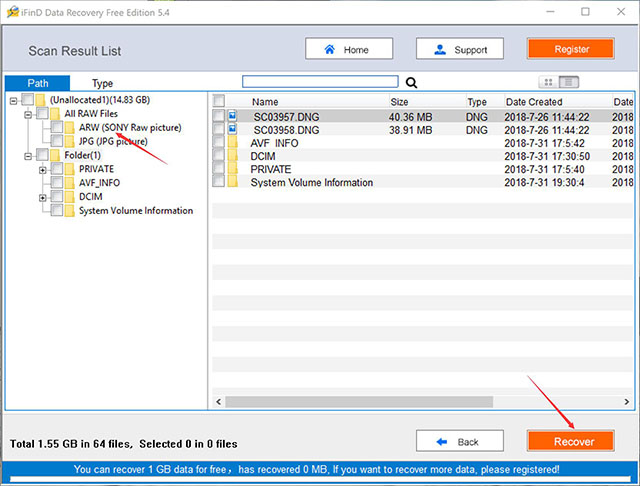Expand the PRIVATE tree node

[42, 170]
